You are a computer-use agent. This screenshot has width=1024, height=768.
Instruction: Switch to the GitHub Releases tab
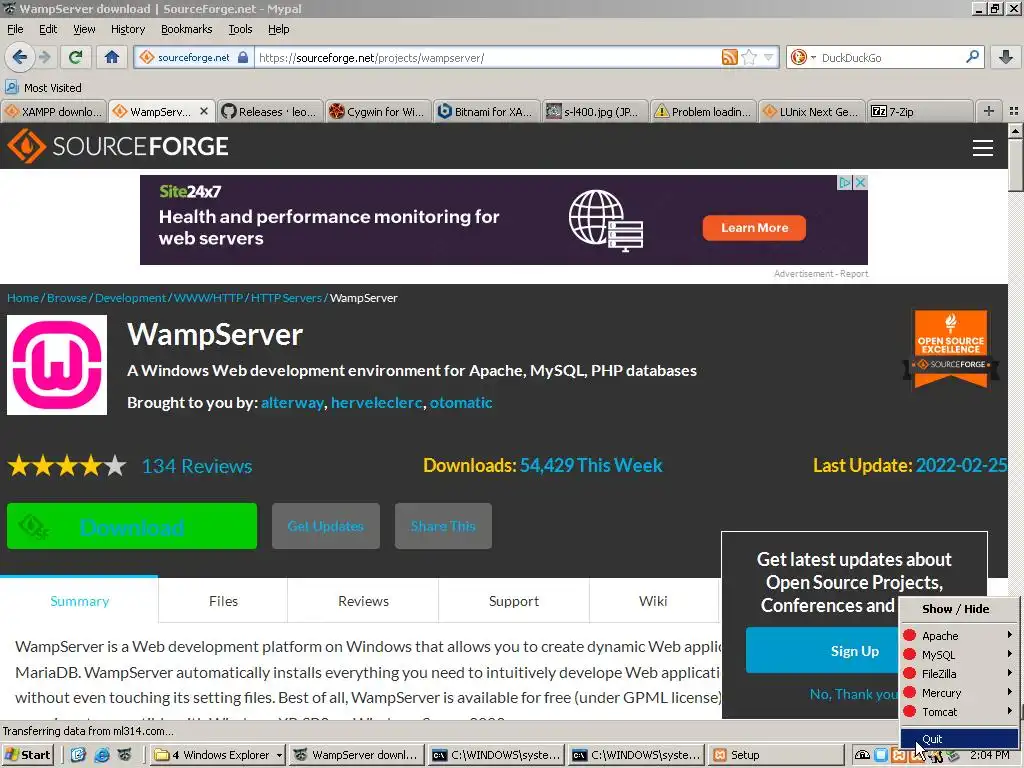[x=269, y=112]
